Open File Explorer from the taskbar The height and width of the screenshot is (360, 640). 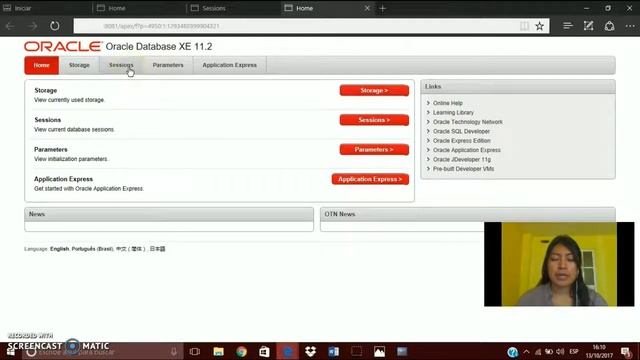coord(218,351)
